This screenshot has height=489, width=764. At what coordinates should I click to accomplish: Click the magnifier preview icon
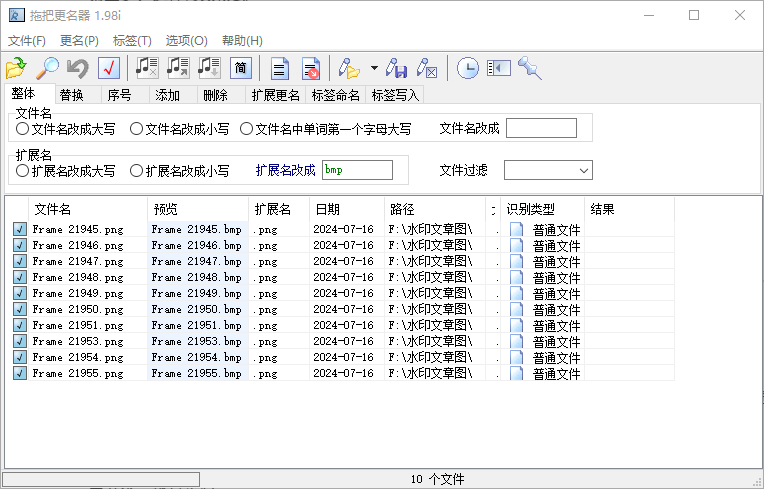(x=47, y=68)
